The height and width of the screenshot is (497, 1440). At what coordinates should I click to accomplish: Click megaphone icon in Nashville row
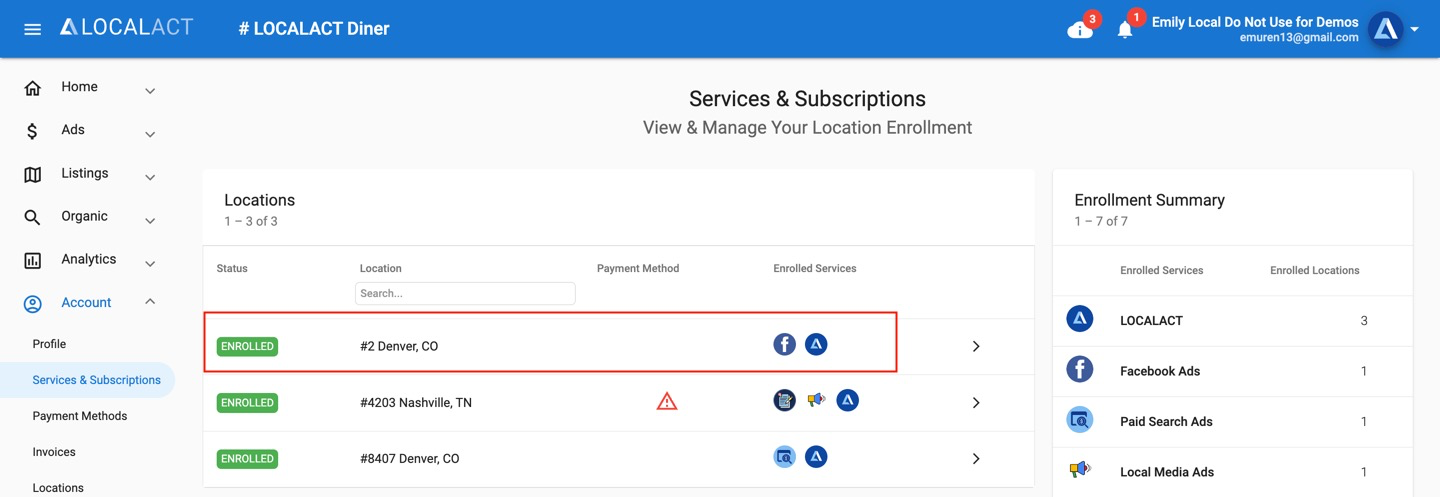(816, 400)
